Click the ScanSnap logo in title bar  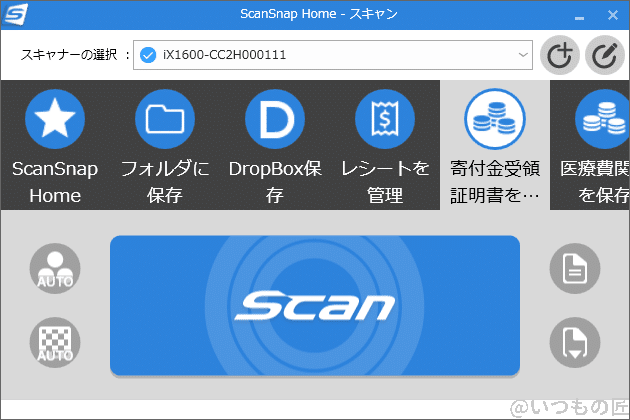tap(16, 15)
